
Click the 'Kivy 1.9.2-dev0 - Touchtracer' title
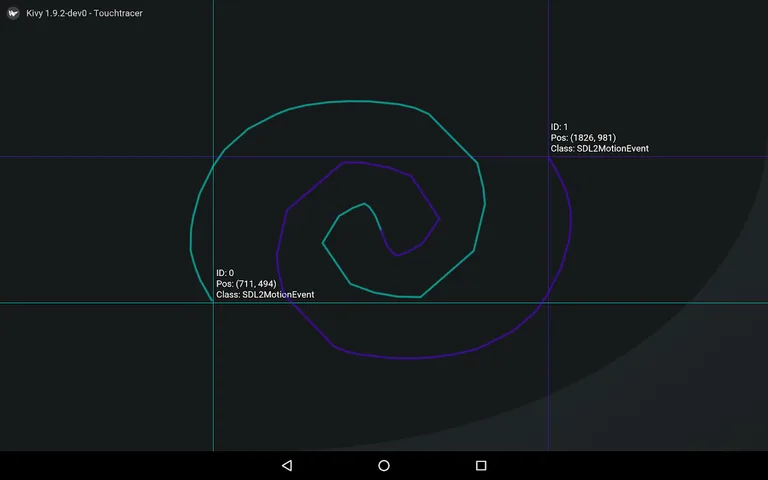click(84, 13)
